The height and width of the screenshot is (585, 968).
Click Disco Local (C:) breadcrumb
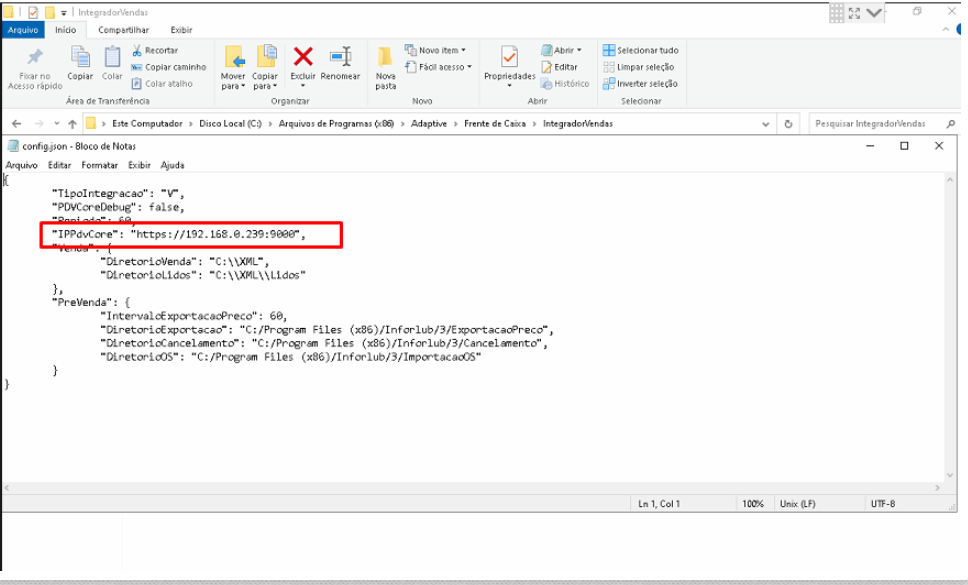pos(230,123)
